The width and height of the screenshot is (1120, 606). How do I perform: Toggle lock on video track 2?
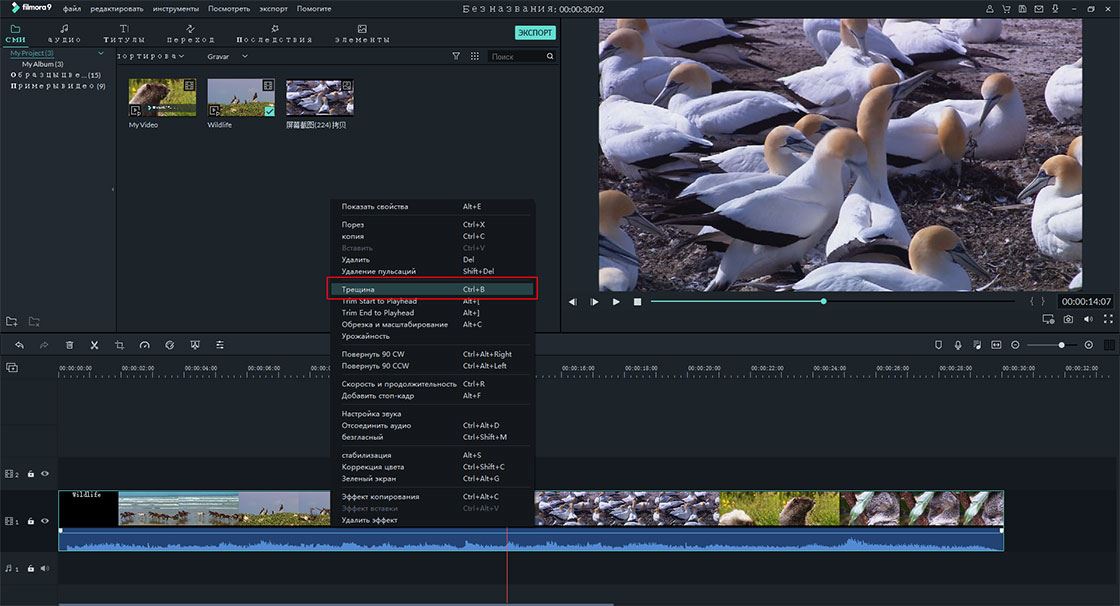[31, 474]
